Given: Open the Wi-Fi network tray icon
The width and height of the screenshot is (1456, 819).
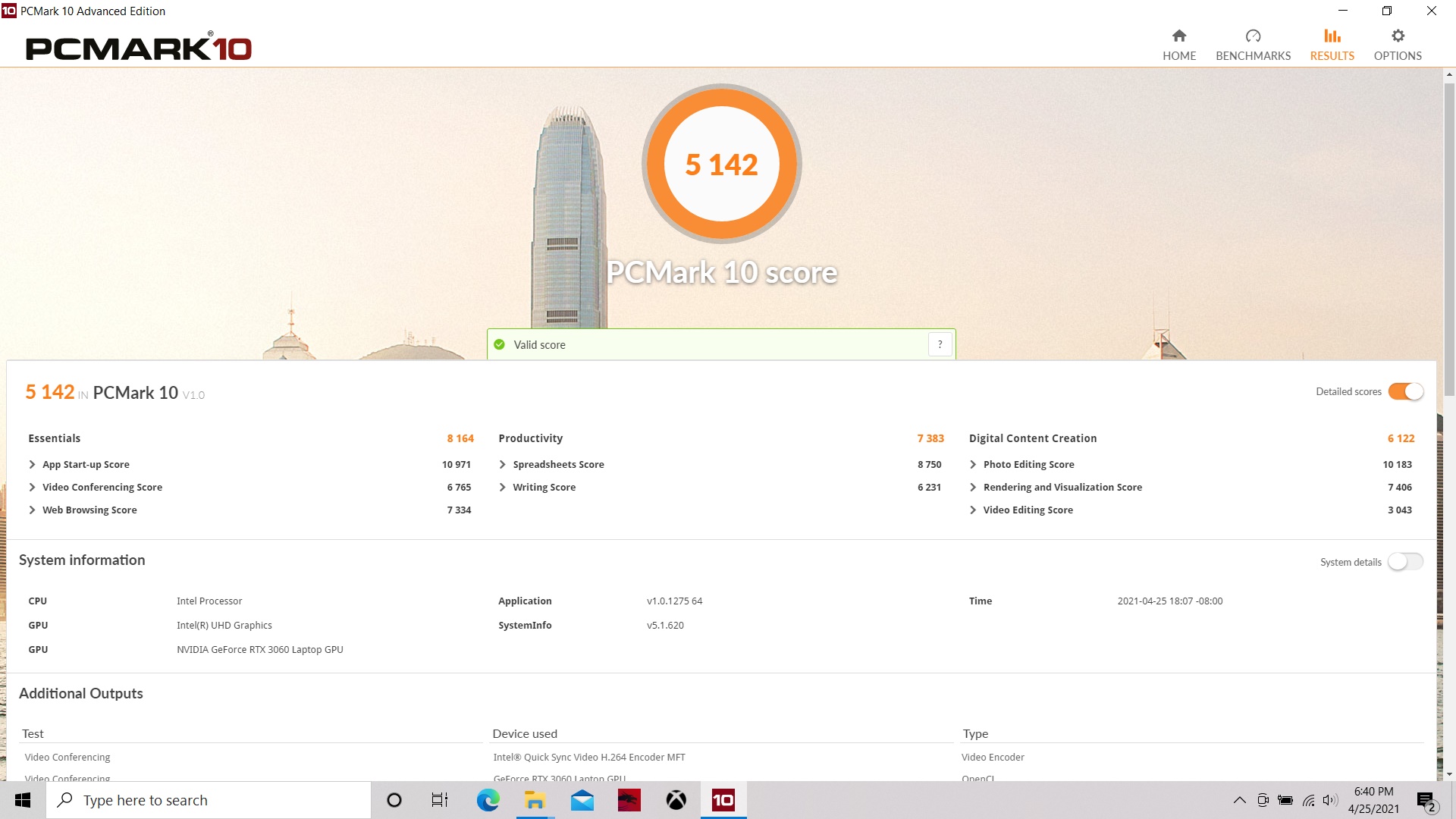Looking at the screenshot, I should click(1309, 800).
